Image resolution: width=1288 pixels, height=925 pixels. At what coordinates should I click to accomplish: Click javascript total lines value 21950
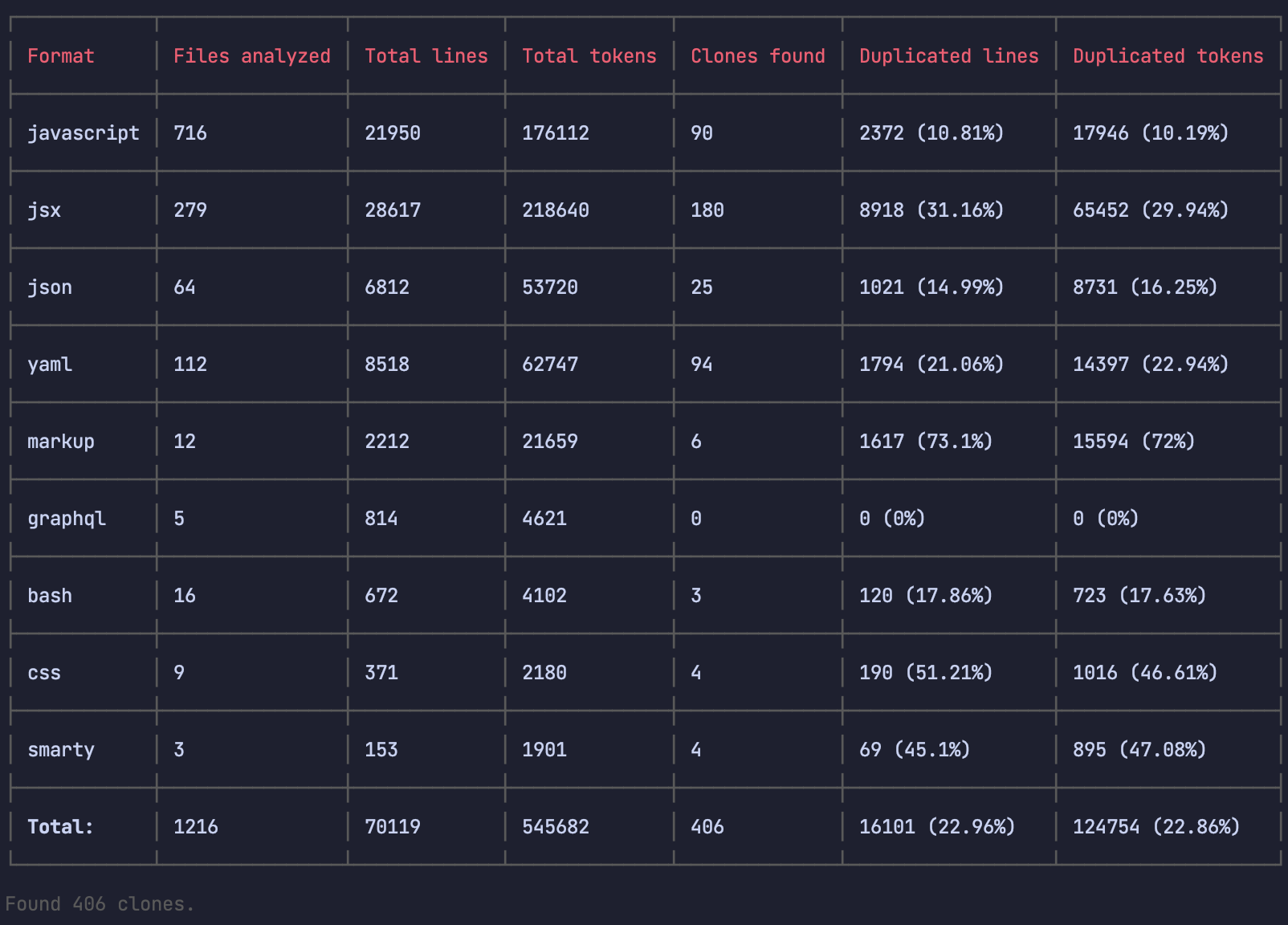(393, 133)
